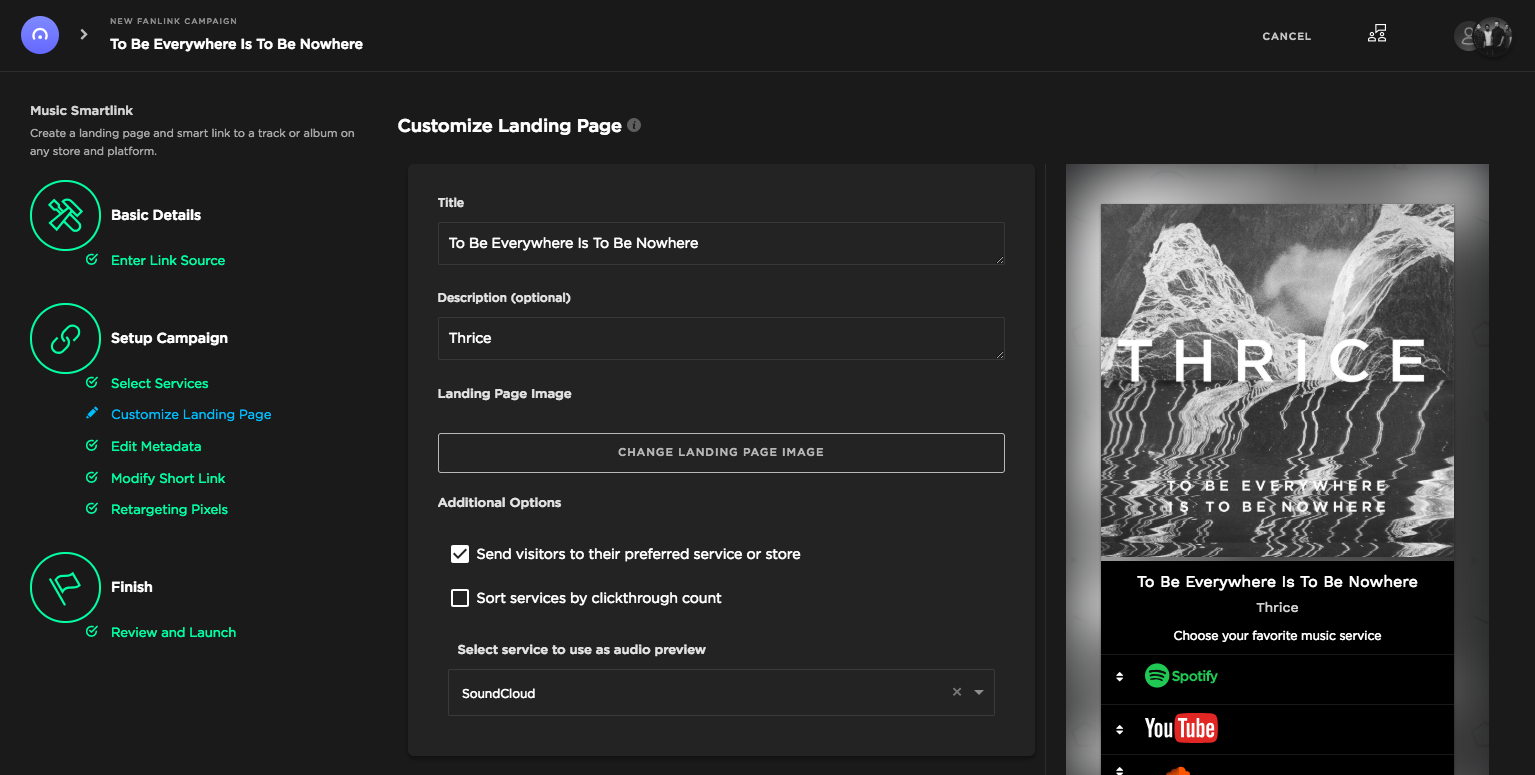
Task: Click the Thrice artist name in preview
Action: [1277, 607]
